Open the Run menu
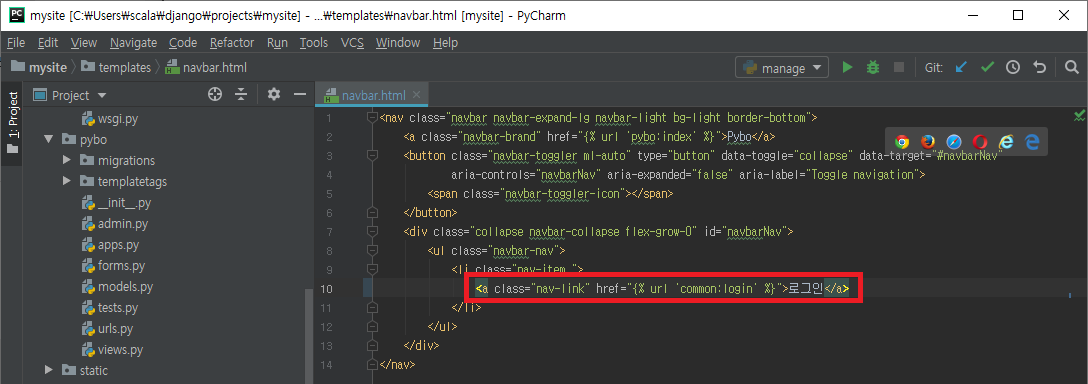This screenshot has width=1088, height=384. 278,43
